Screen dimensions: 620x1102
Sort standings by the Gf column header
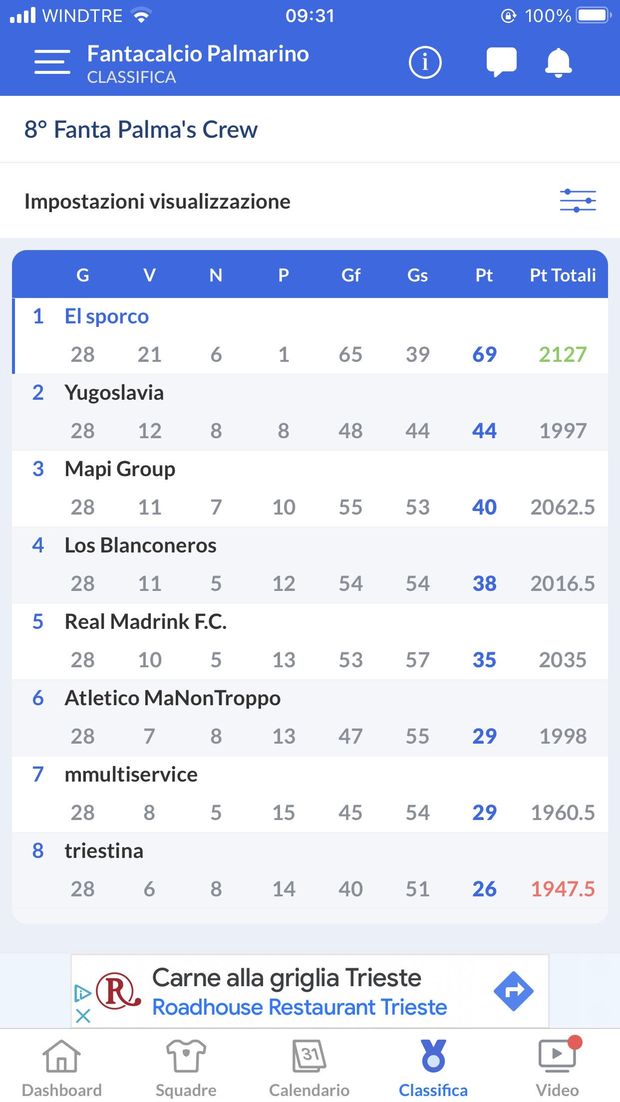pyautogui.click(x=351, y=276)
